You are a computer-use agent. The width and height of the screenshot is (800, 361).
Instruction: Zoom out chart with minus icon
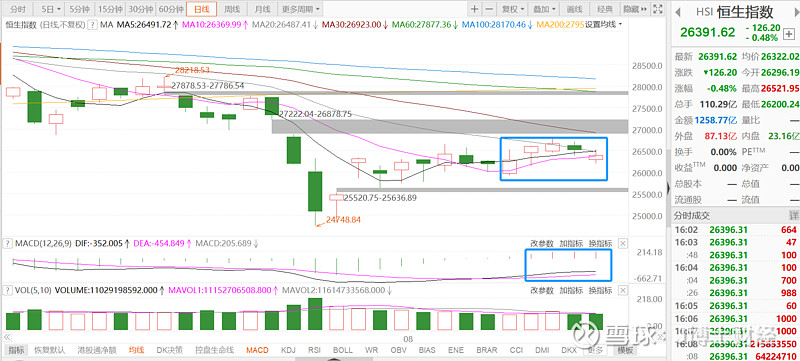[x=489, y=9]
